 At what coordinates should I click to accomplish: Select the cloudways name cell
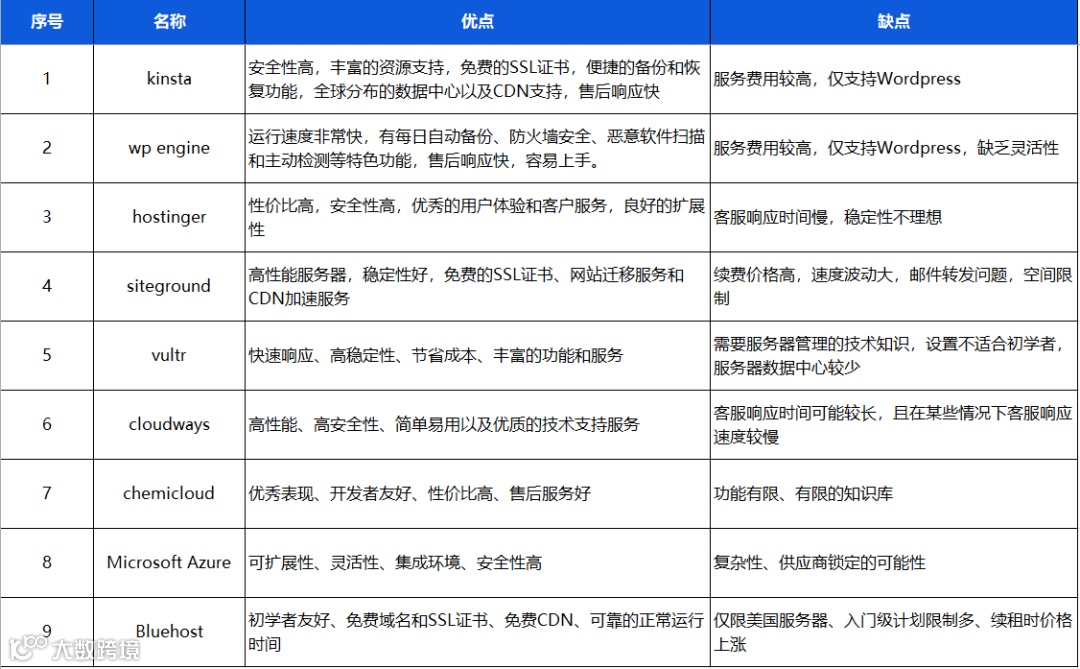coord(168,424)
